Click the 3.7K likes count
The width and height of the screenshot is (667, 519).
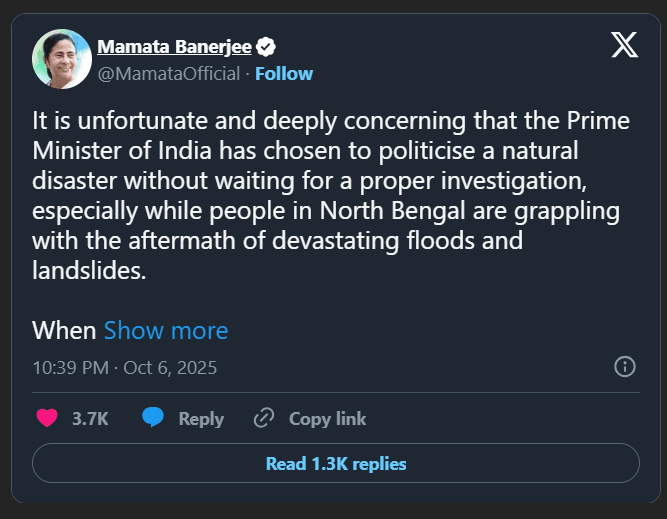point(90,419)
